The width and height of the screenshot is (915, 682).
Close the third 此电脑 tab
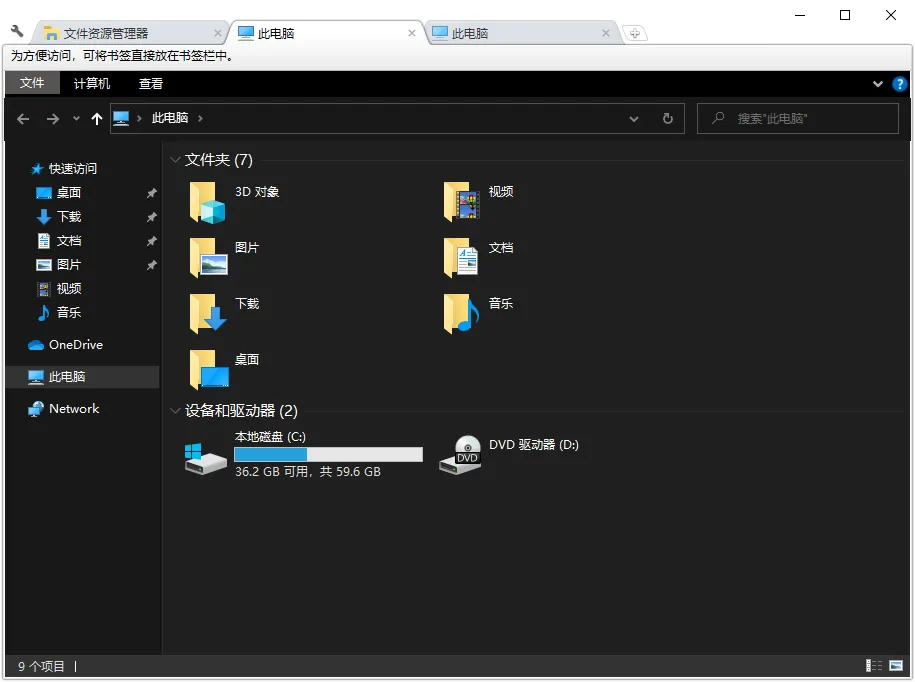pyautogui.click(x=606, y=33)
